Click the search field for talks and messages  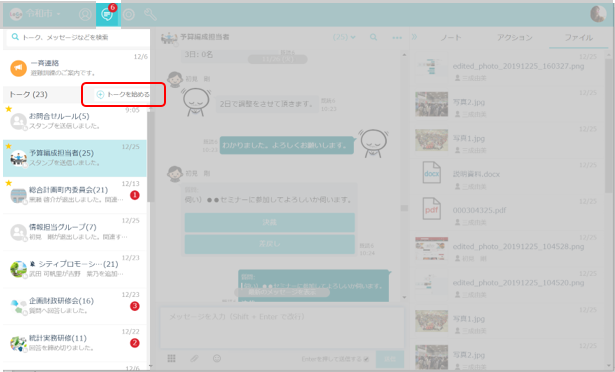(78, 37)
